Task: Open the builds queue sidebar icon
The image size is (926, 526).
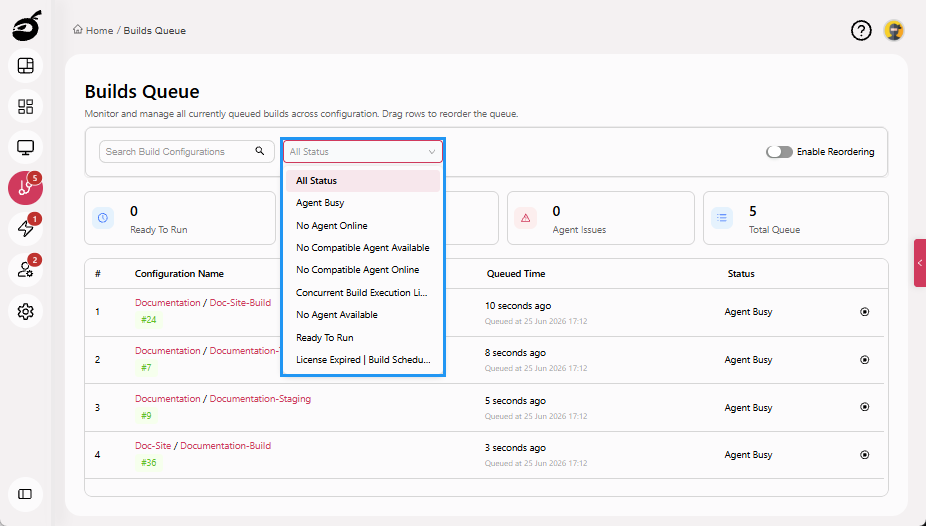Action: click(25, 188)
